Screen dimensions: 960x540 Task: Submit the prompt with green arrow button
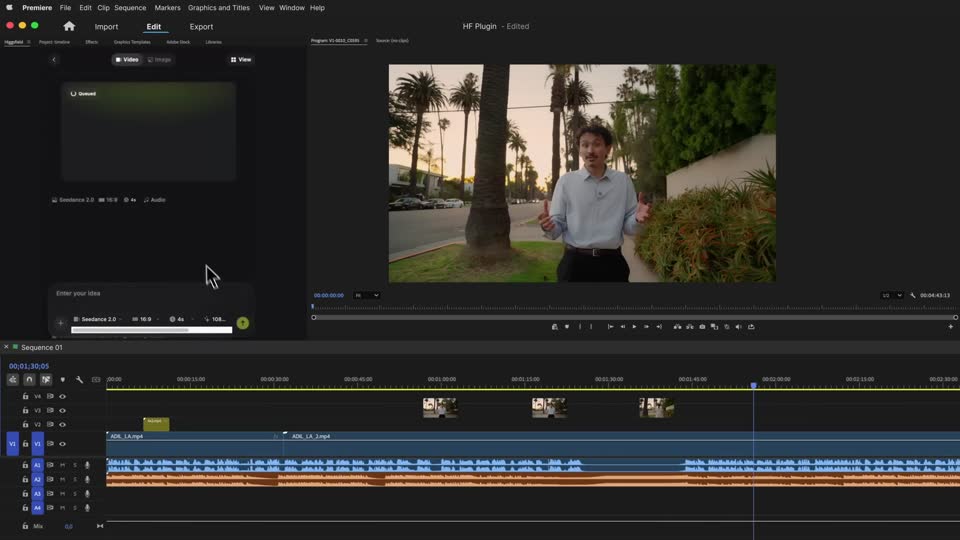click(x=243, y=323)
